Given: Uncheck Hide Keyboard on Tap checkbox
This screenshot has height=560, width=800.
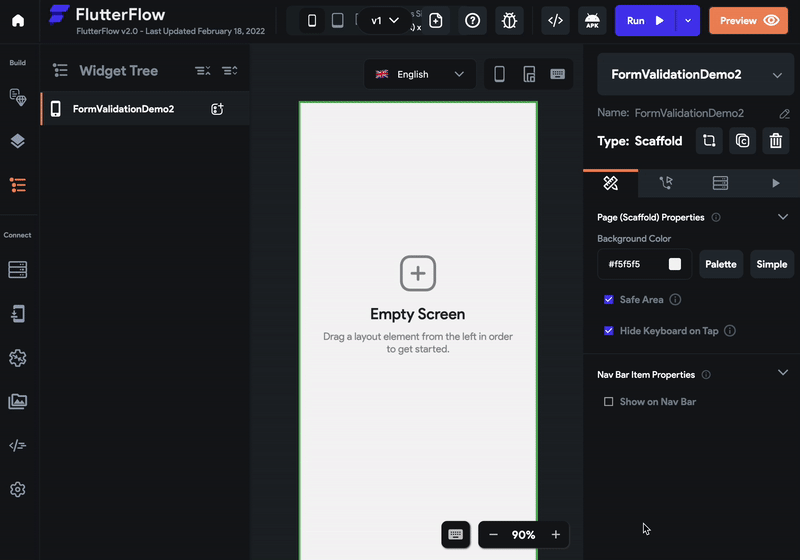Looking at the screenshot, I should pos(609,331).
